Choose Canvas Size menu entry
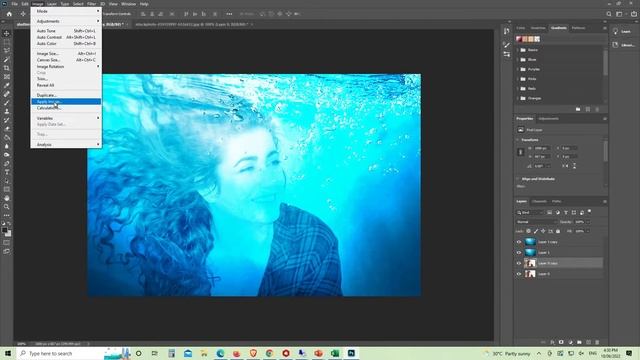The width and height of the screenshot is (640, 360). pos(66,60)
